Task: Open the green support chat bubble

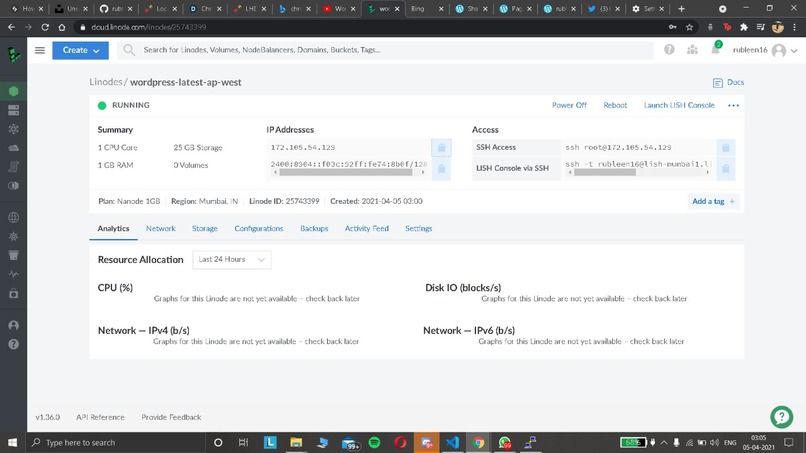Action: point(781,416)
